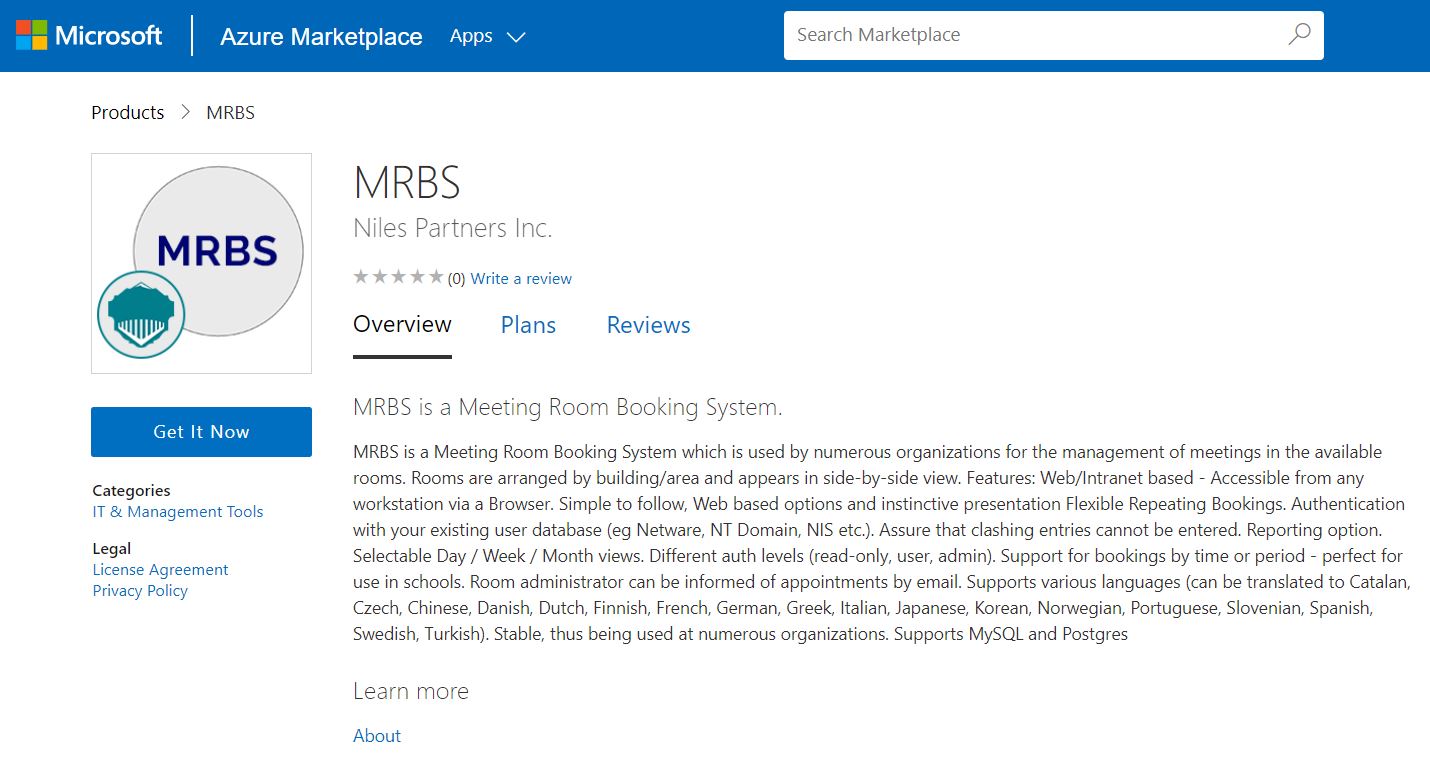This screenshot has height=768, width=1430.
Task: Click the Microsoft logo
Action: click(x=89, y=36)
